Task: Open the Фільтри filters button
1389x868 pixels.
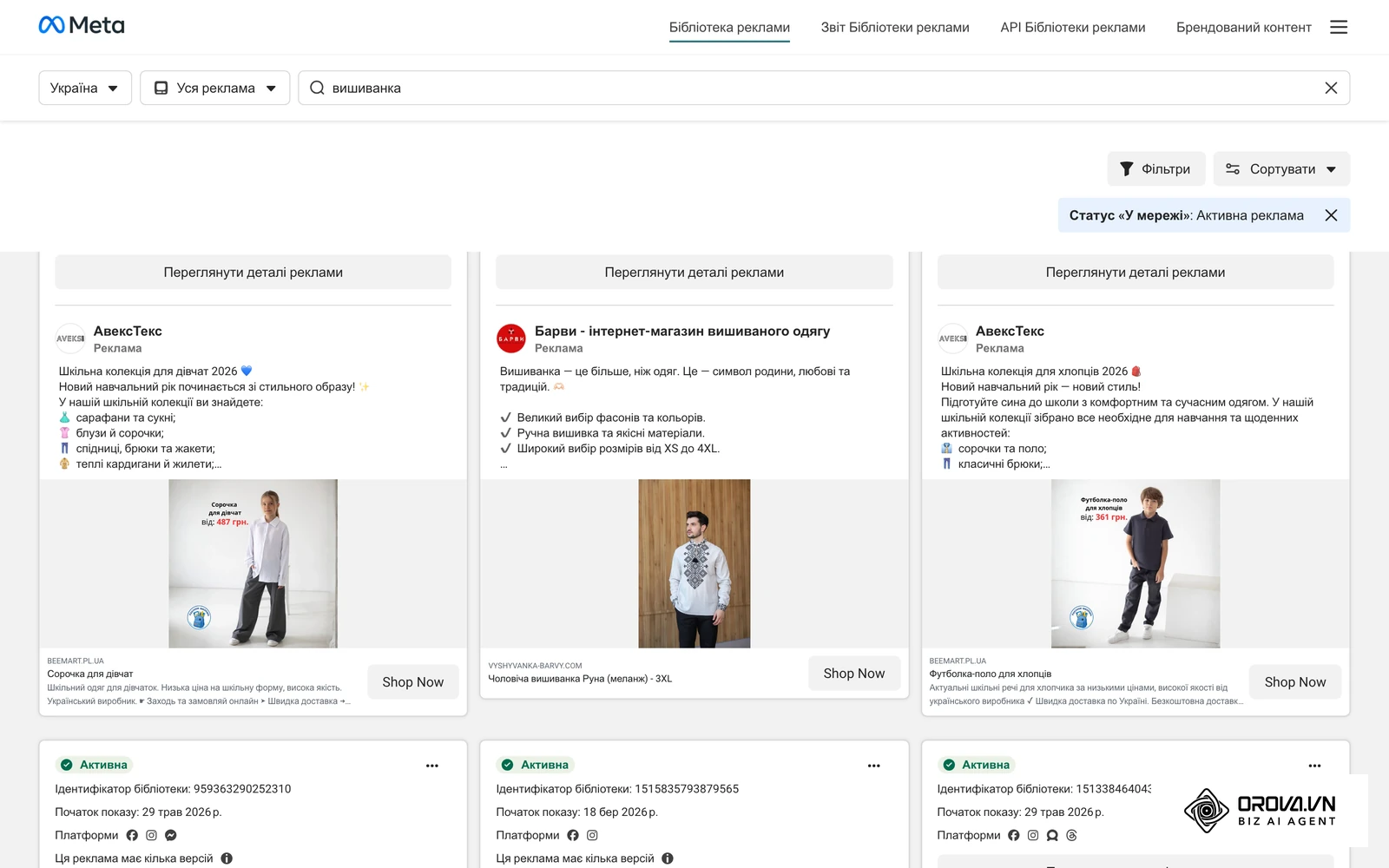Action: click(1155, 168)
